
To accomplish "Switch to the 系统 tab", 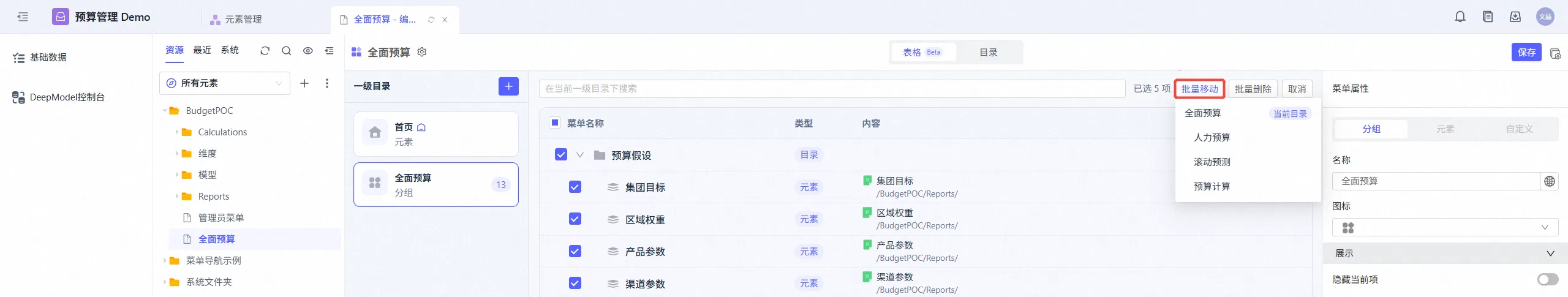I will tap(230, 50).
